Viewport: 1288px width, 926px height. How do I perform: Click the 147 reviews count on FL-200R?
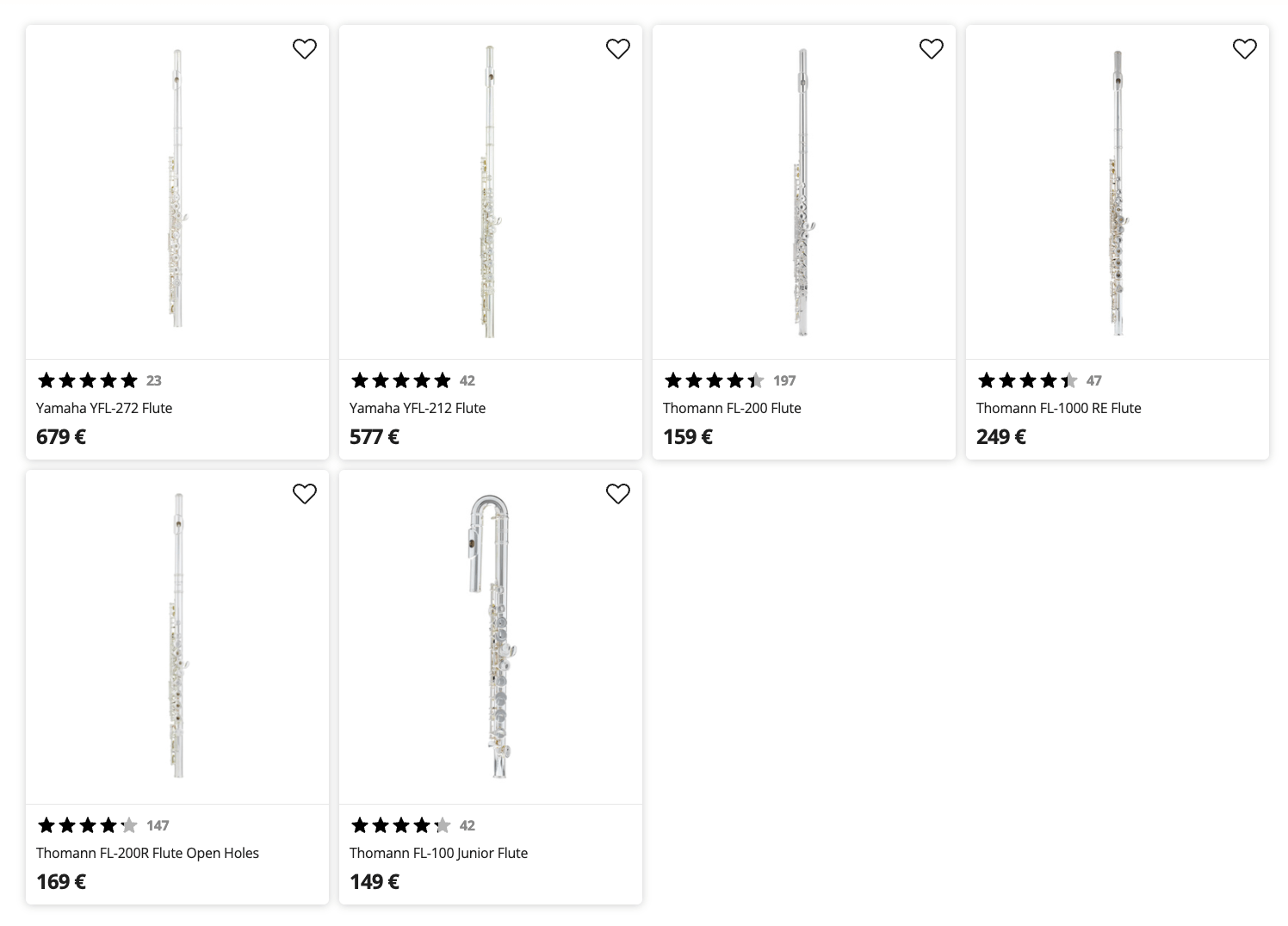tap(158, 824)
